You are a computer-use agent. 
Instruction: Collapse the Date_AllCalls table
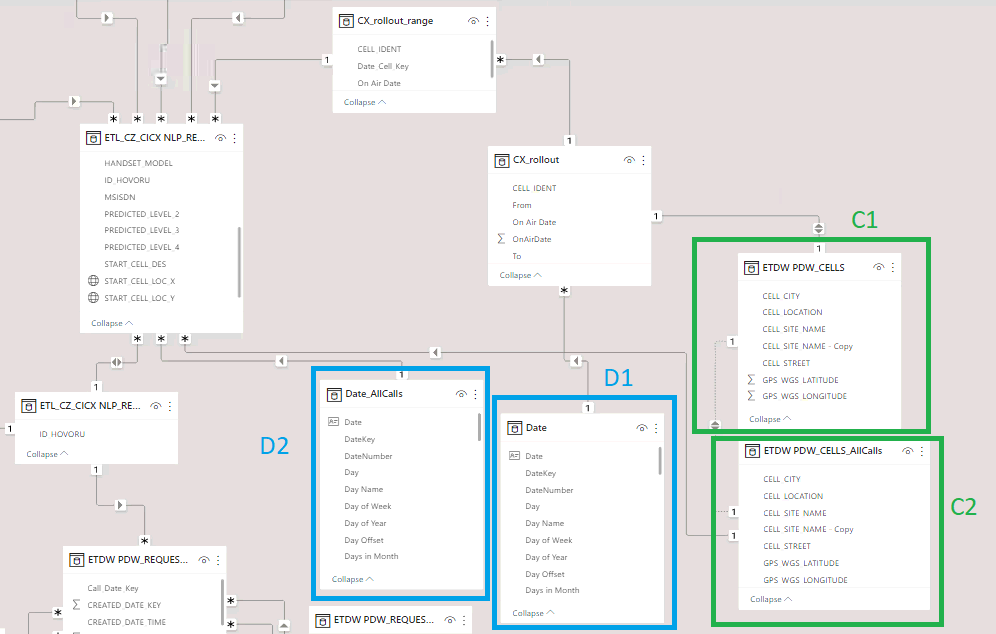[353, 579]
